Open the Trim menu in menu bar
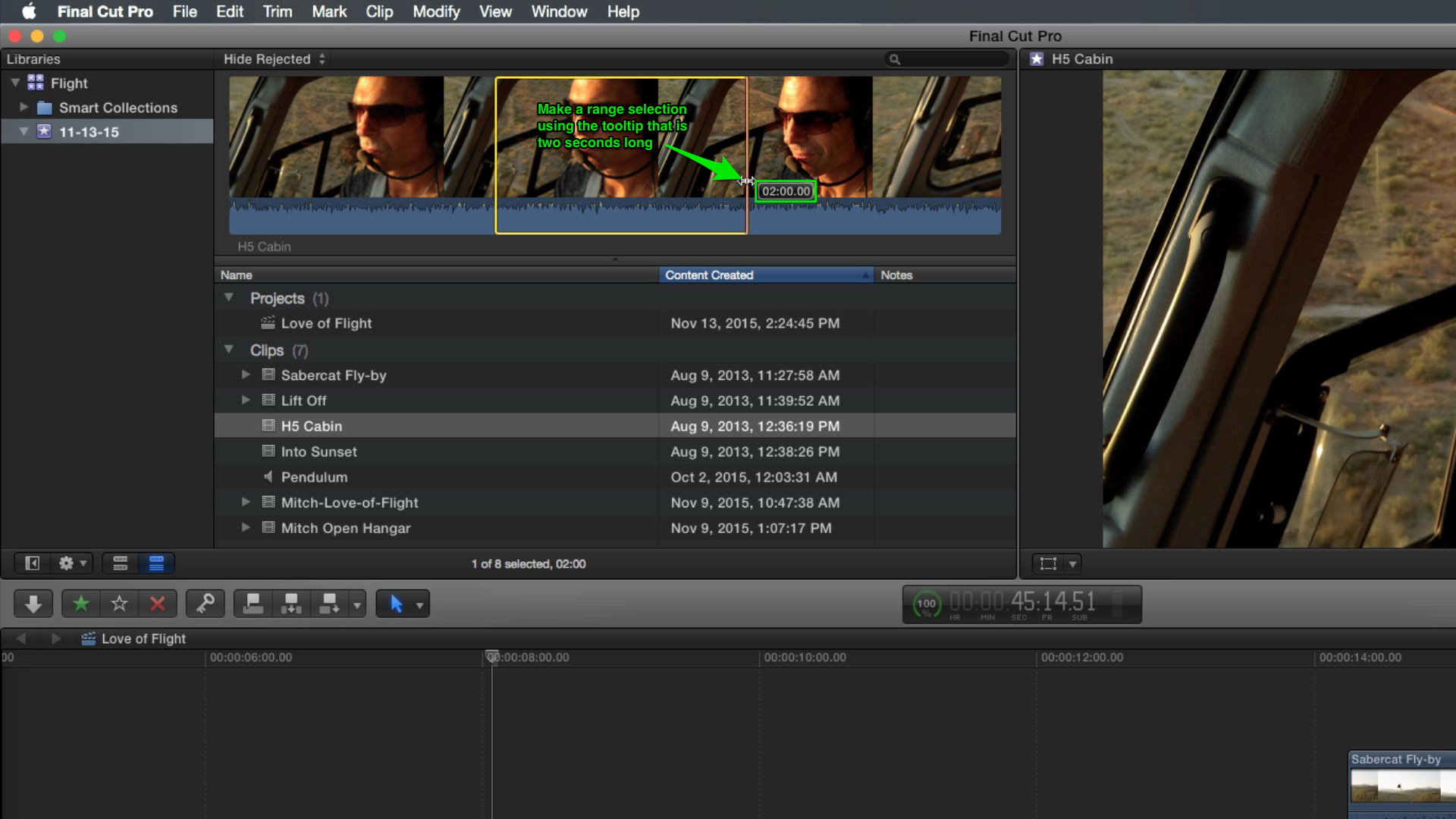 pos(278,11)
